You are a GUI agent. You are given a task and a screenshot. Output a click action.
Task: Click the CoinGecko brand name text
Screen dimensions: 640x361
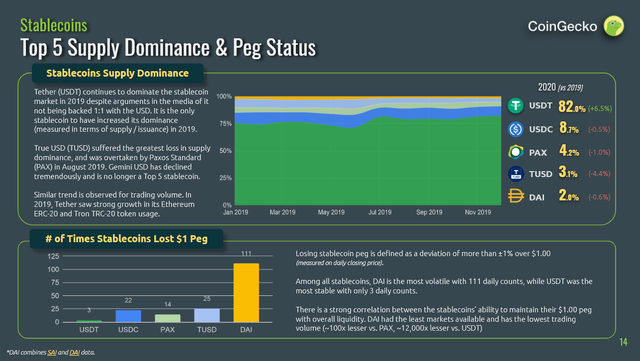[562, 27]
